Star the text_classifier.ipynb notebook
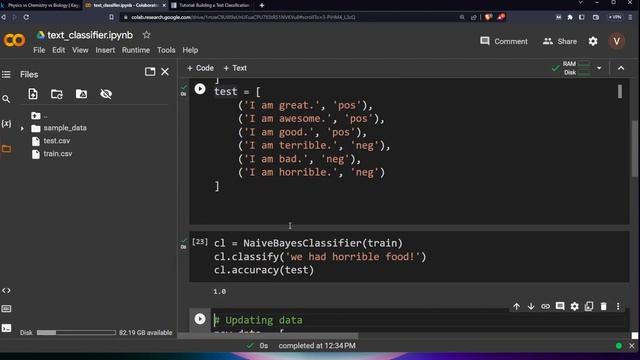The image size is (640, 360). tap(147, 35)
